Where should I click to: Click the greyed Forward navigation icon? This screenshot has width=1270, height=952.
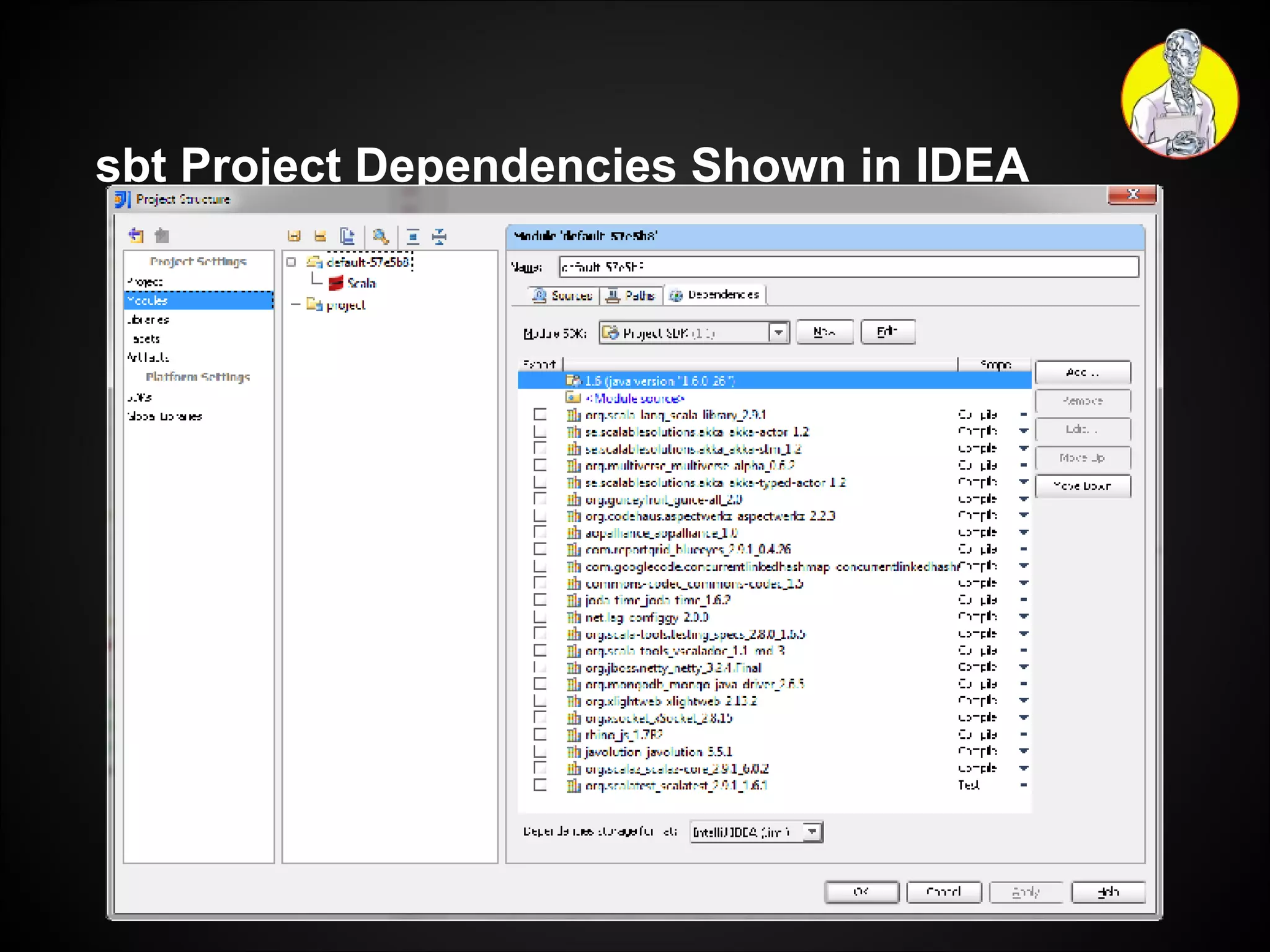162,236
